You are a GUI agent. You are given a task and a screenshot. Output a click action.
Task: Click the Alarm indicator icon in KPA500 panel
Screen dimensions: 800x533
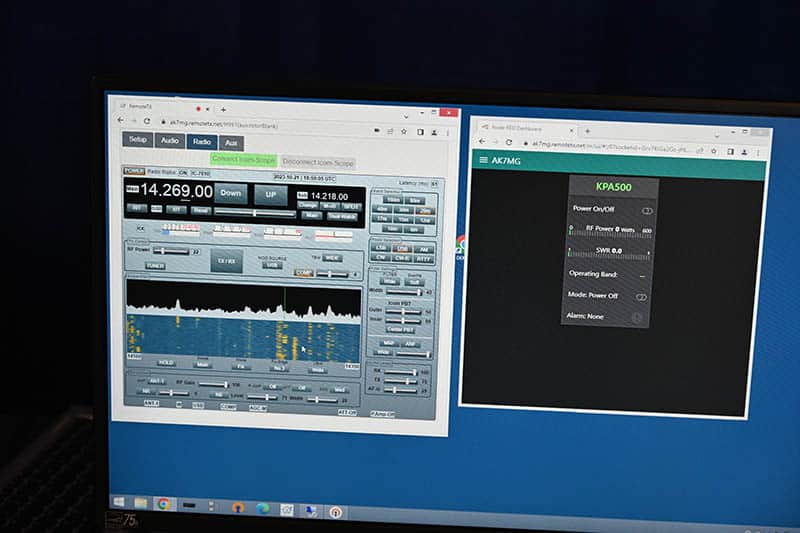pyautogui.click(x=636, y=318)
